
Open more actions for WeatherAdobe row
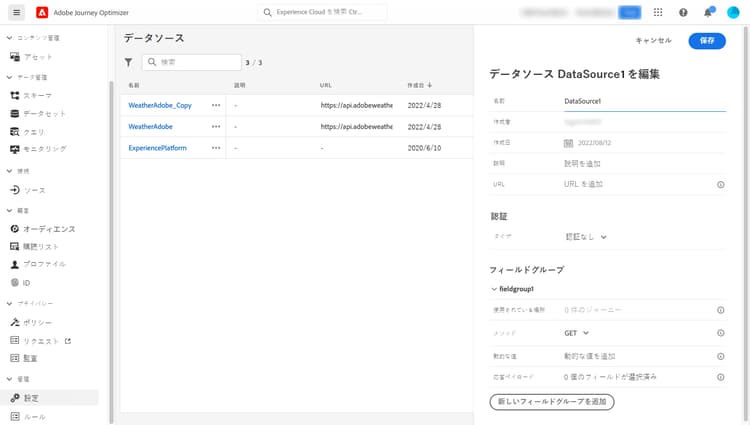tap(216, 127)
